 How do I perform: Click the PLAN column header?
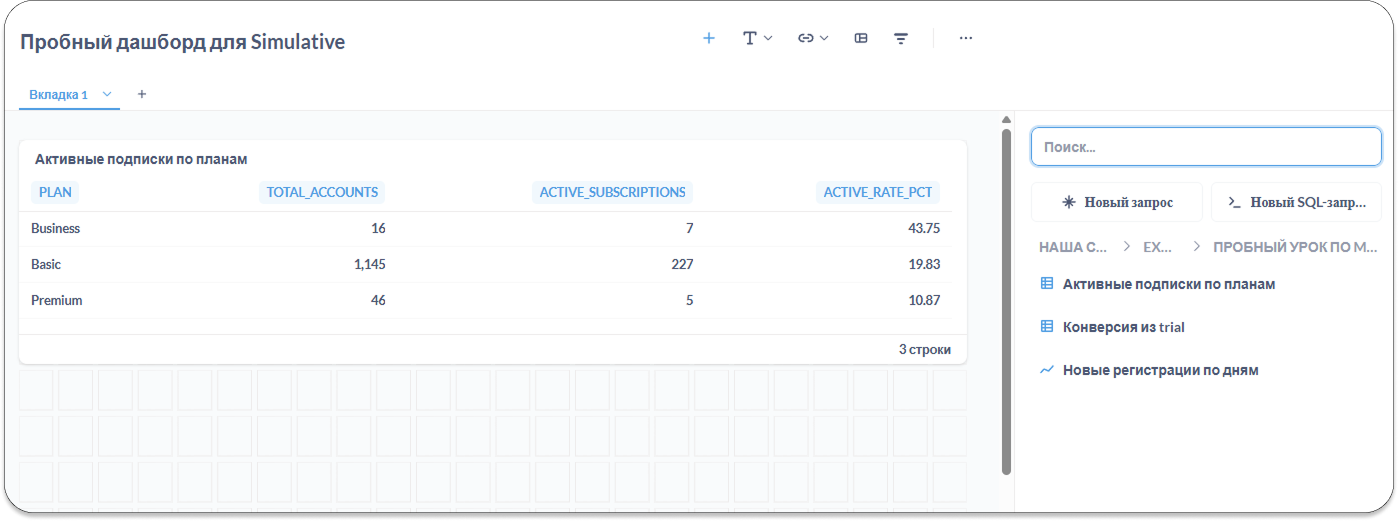(x=55, y=192)
